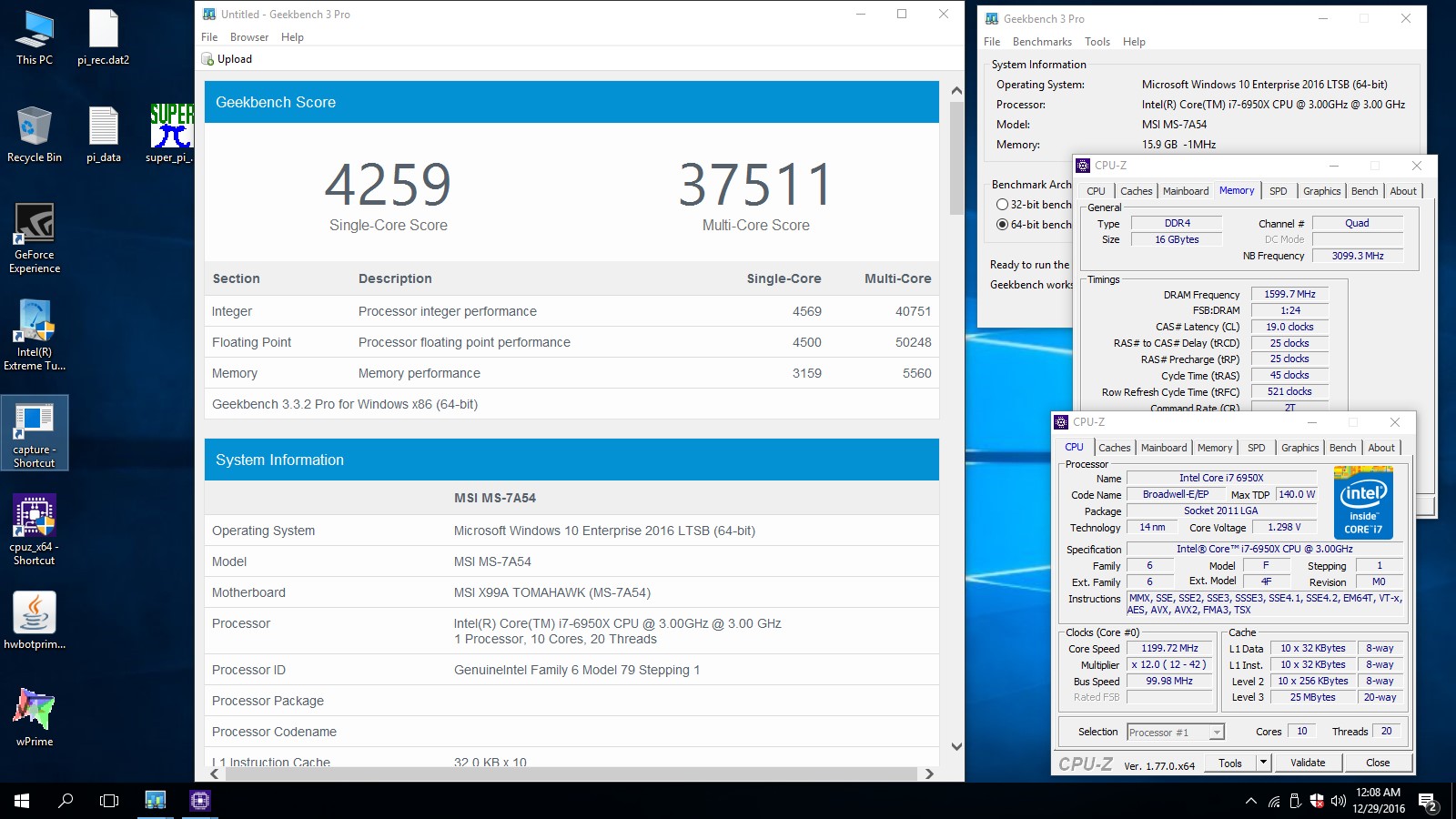Open taskbar Search
The width and height of the screenshot is (1456, 819).
tap(66, 801)
